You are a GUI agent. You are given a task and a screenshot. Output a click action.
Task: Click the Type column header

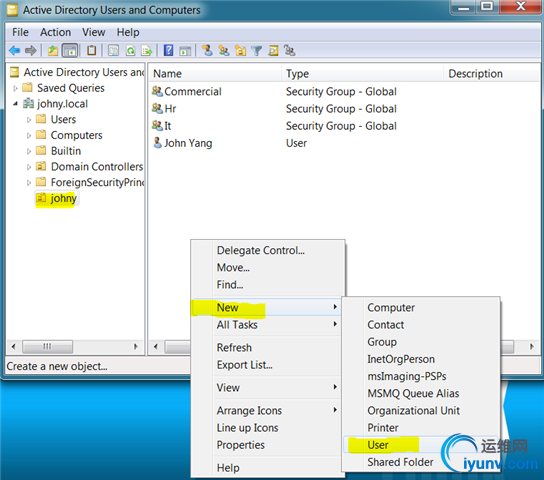click(362, 74)
